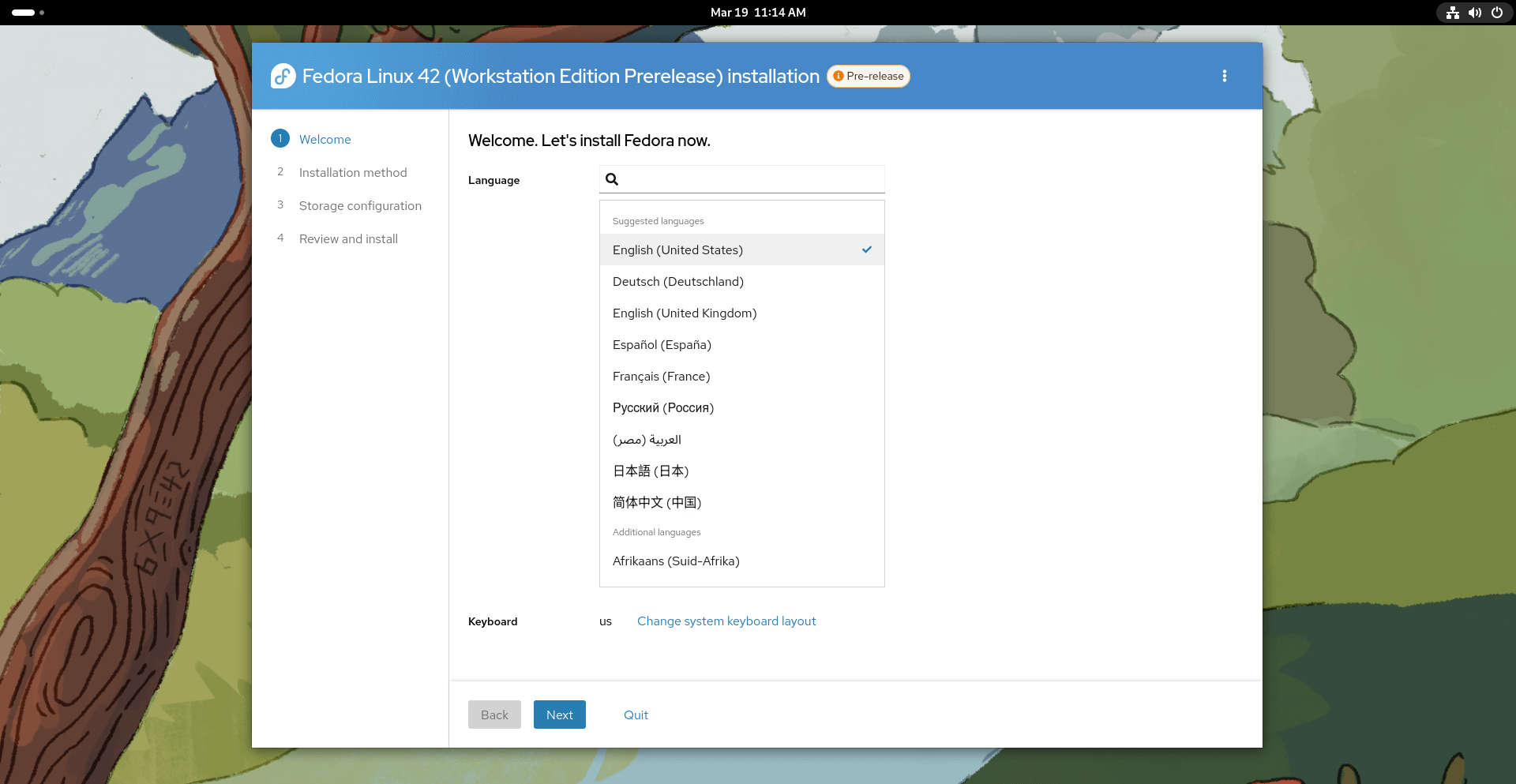1516x784 pixels.
Task: Open the Storage configuration step
Action: point(360,205)
